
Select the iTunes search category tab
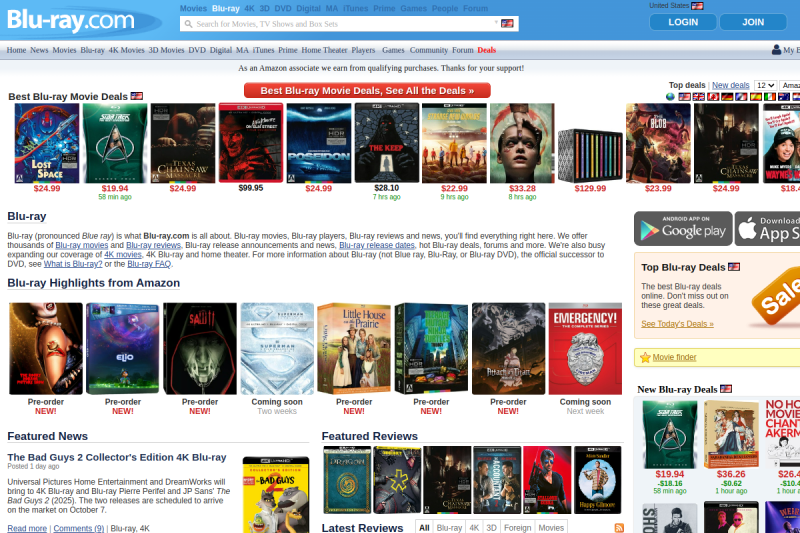[x=356, y=8]
